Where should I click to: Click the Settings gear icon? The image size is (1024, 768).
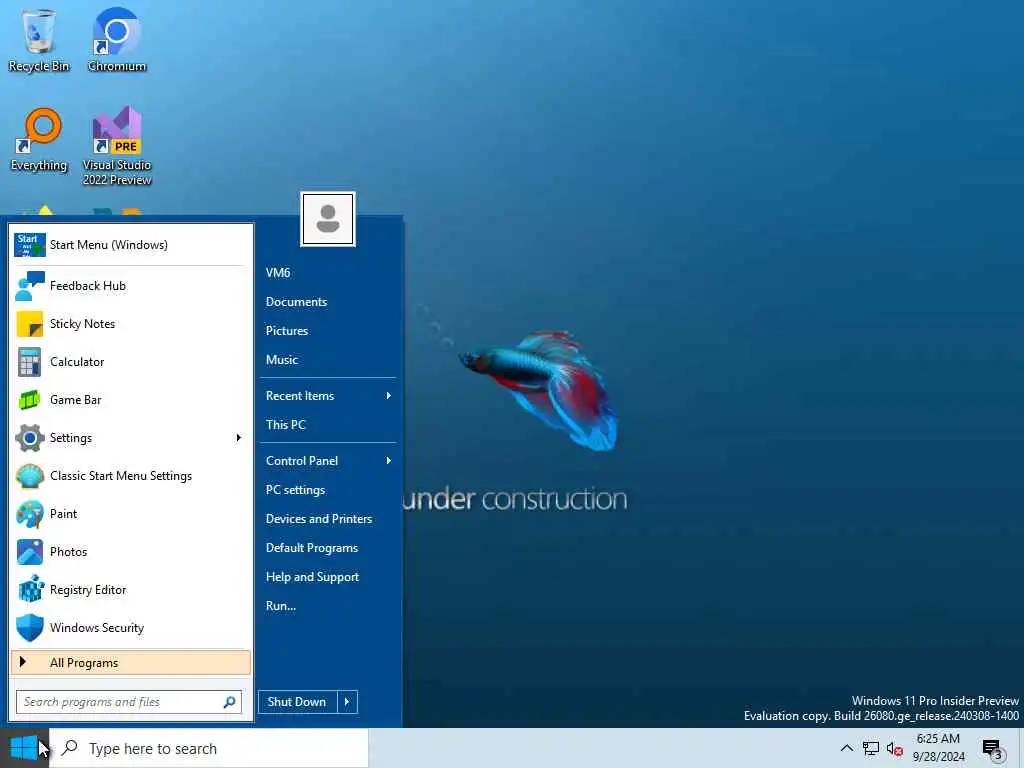[29, 438]
